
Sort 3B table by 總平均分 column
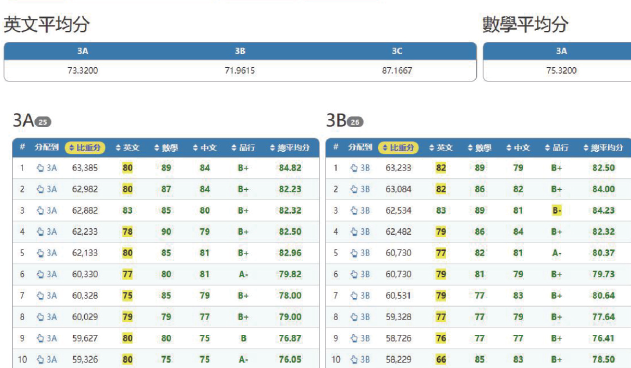pyautogui.click(x=603, y=148)
